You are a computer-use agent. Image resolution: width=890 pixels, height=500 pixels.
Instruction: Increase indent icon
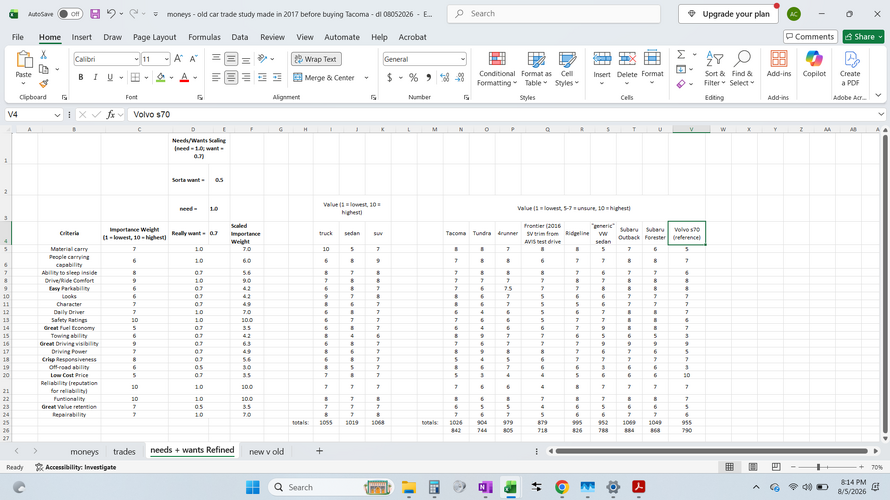[x=277, y=77]
